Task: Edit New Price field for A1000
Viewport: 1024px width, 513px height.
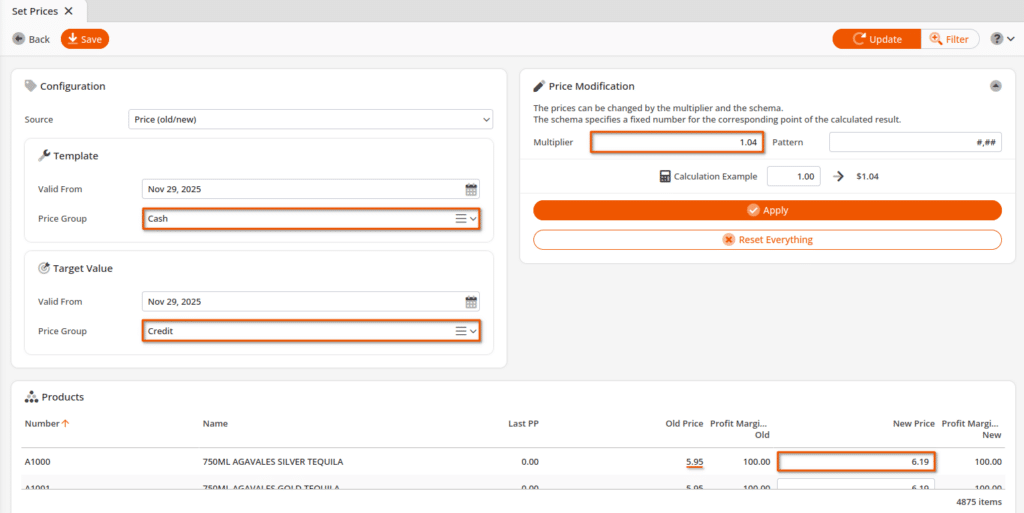Action: coord(856,462)
